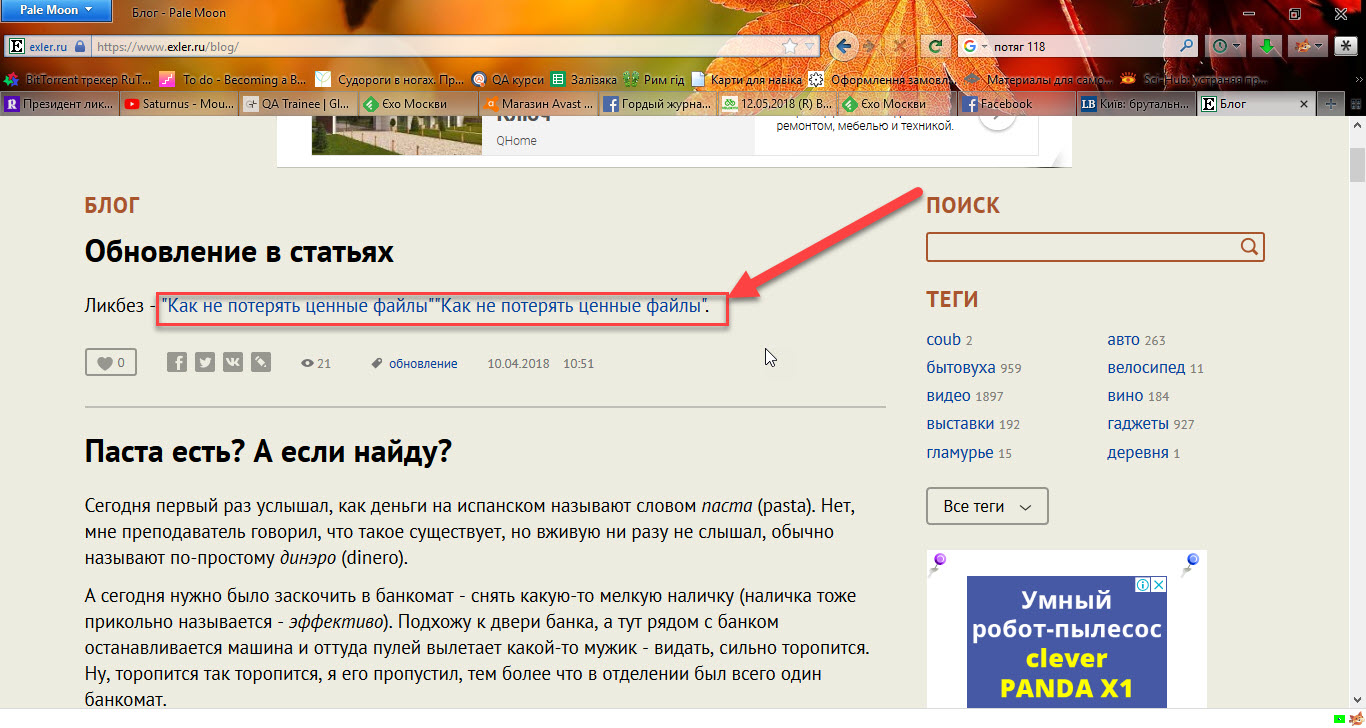
Task: Share the post on Twitter
Action: pyautogui.click(x=205, y=363)
